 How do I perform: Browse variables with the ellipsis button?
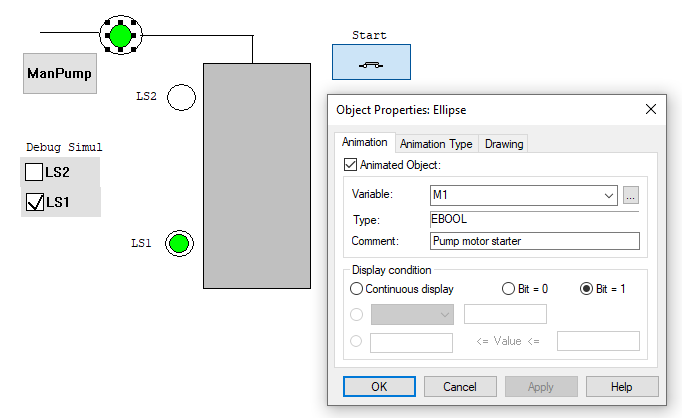tap(630, 196)
